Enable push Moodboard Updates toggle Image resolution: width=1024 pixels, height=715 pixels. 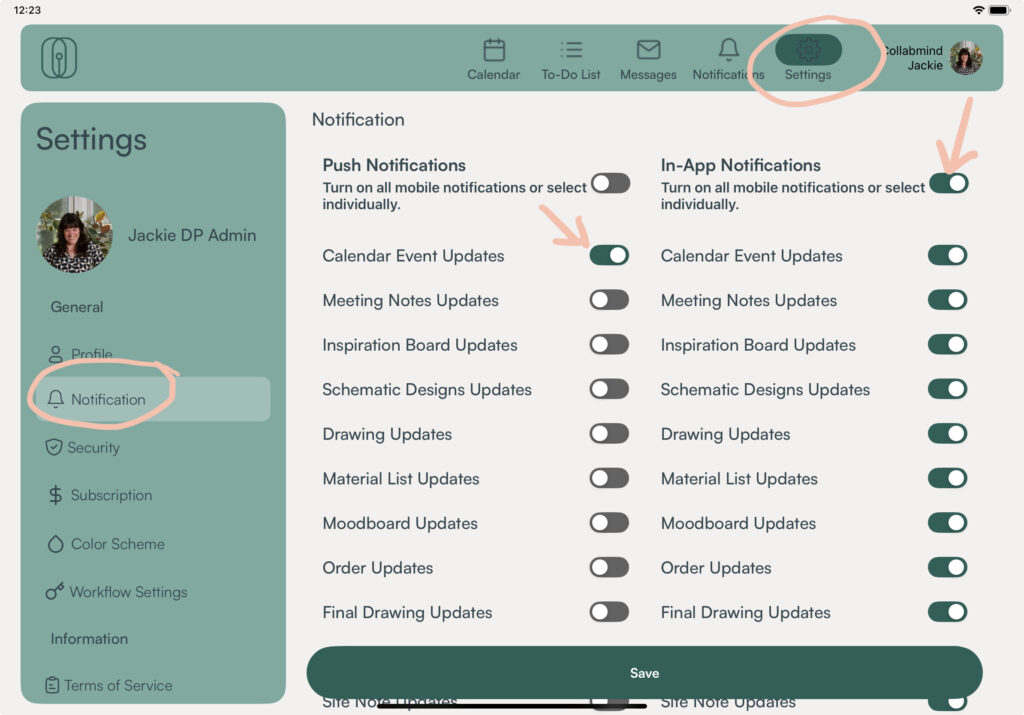[x=609, y=523]
